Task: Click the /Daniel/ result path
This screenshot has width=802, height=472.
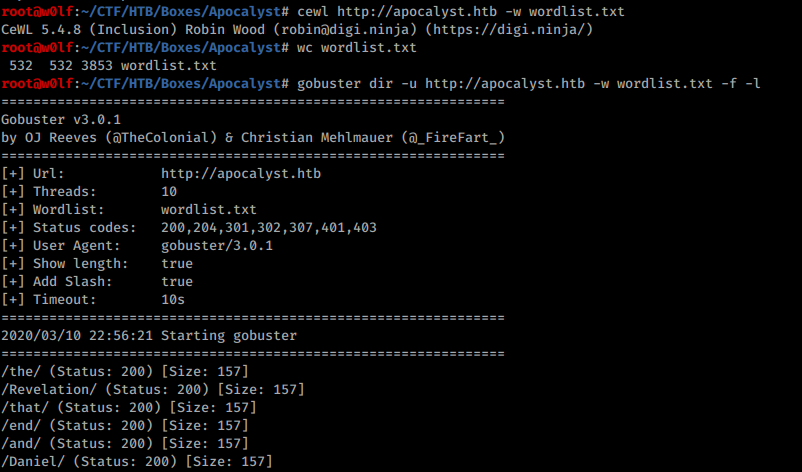Action: 33,461
